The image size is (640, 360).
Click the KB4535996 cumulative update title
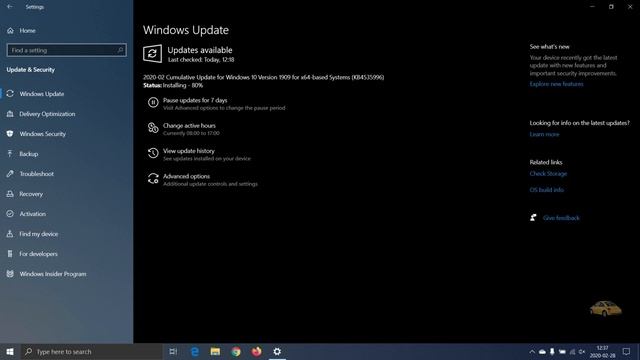click(264, 77)
